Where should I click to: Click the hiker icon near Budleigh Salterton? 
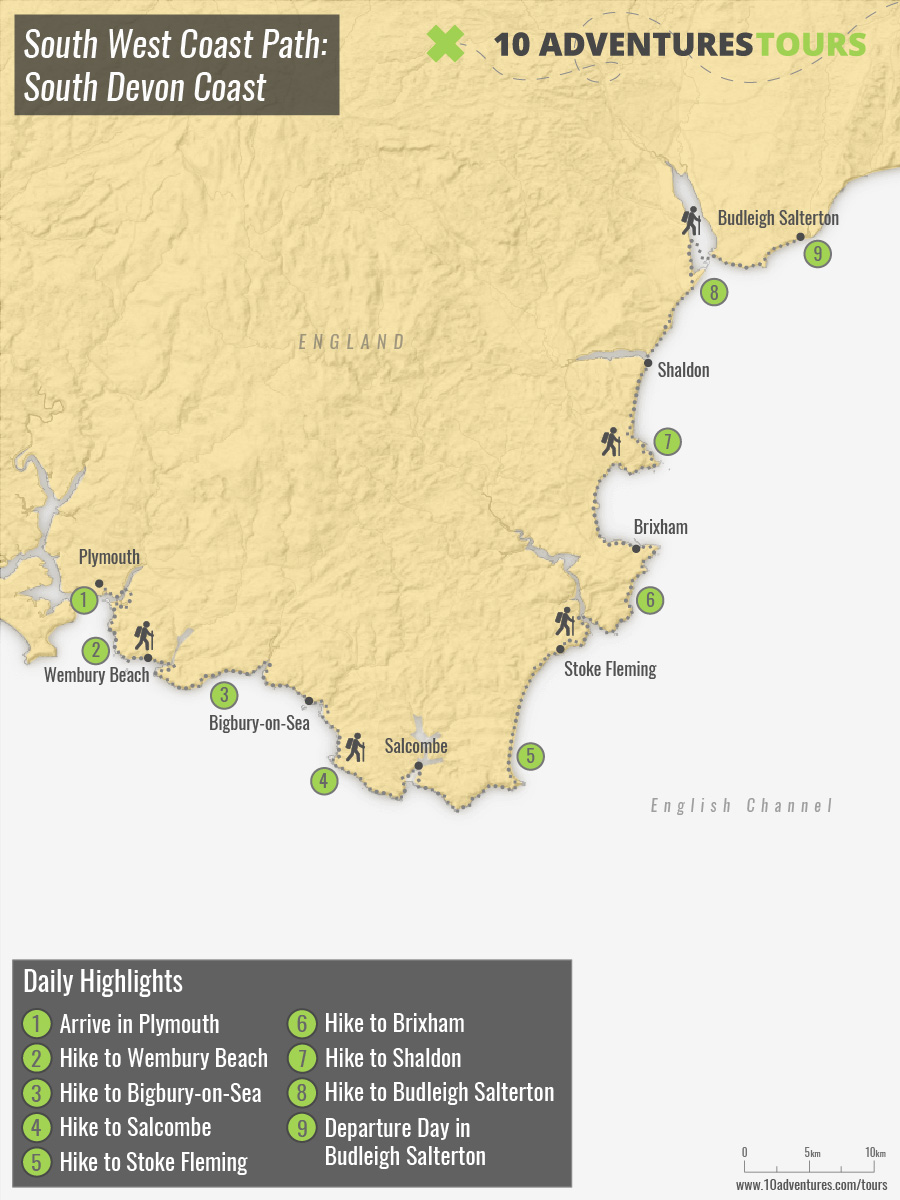coord(691,220)
